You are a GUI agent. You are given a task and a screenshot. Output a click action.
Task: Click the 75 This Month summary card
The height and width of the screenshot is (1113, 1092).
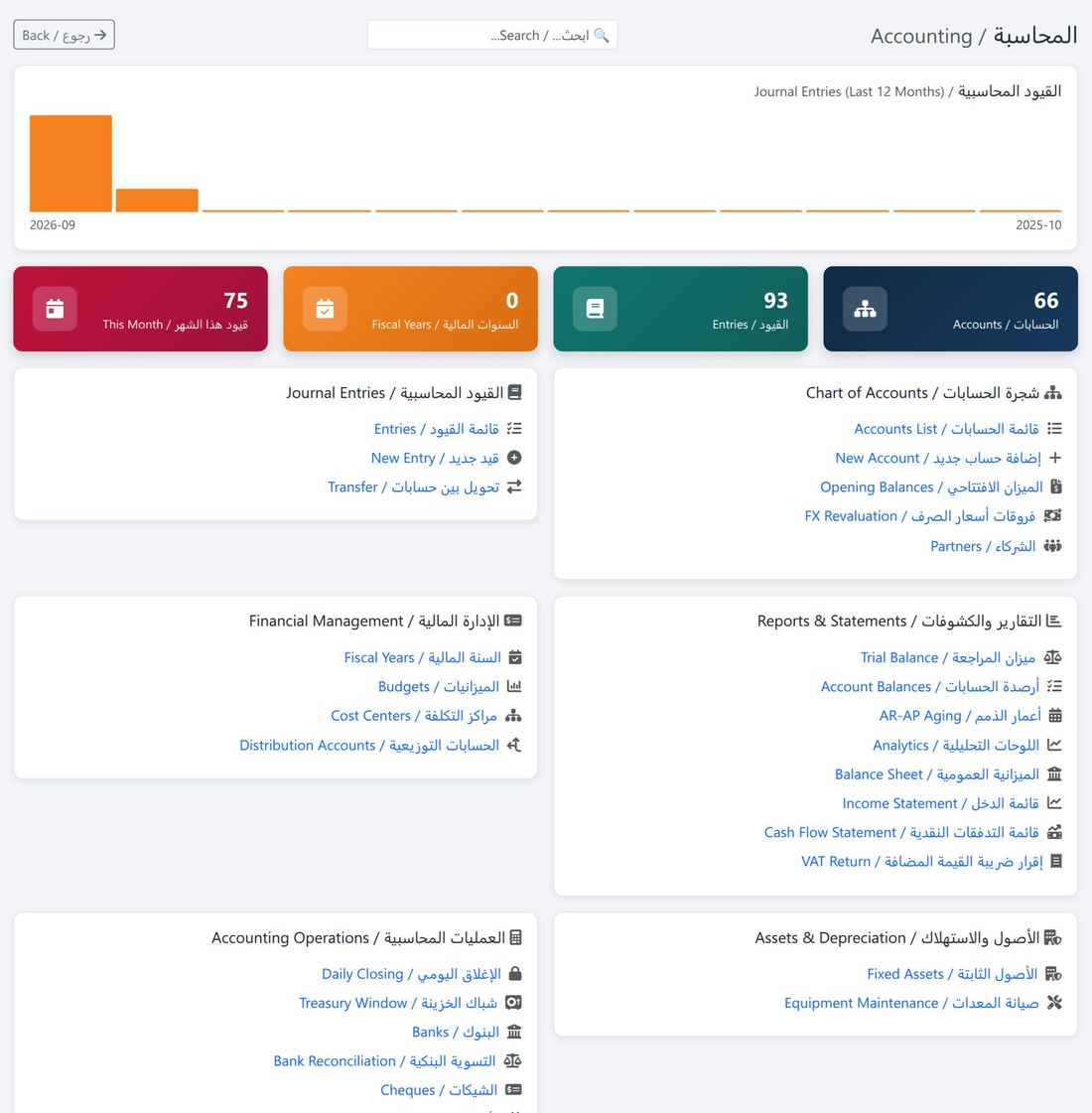coord(141,309)
